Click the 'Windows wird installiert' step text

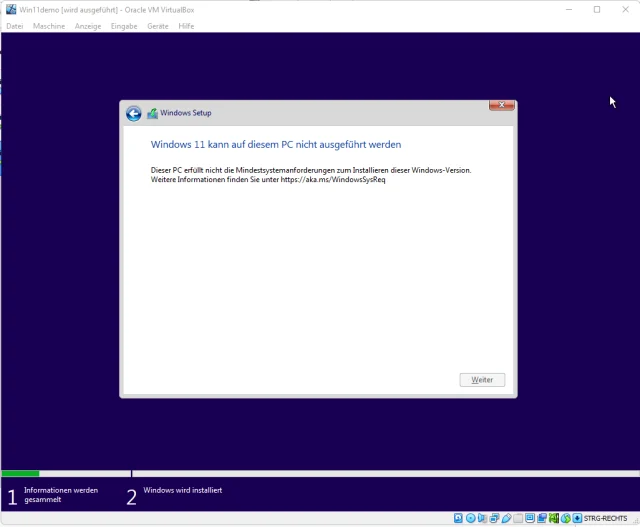click(182, 490)
